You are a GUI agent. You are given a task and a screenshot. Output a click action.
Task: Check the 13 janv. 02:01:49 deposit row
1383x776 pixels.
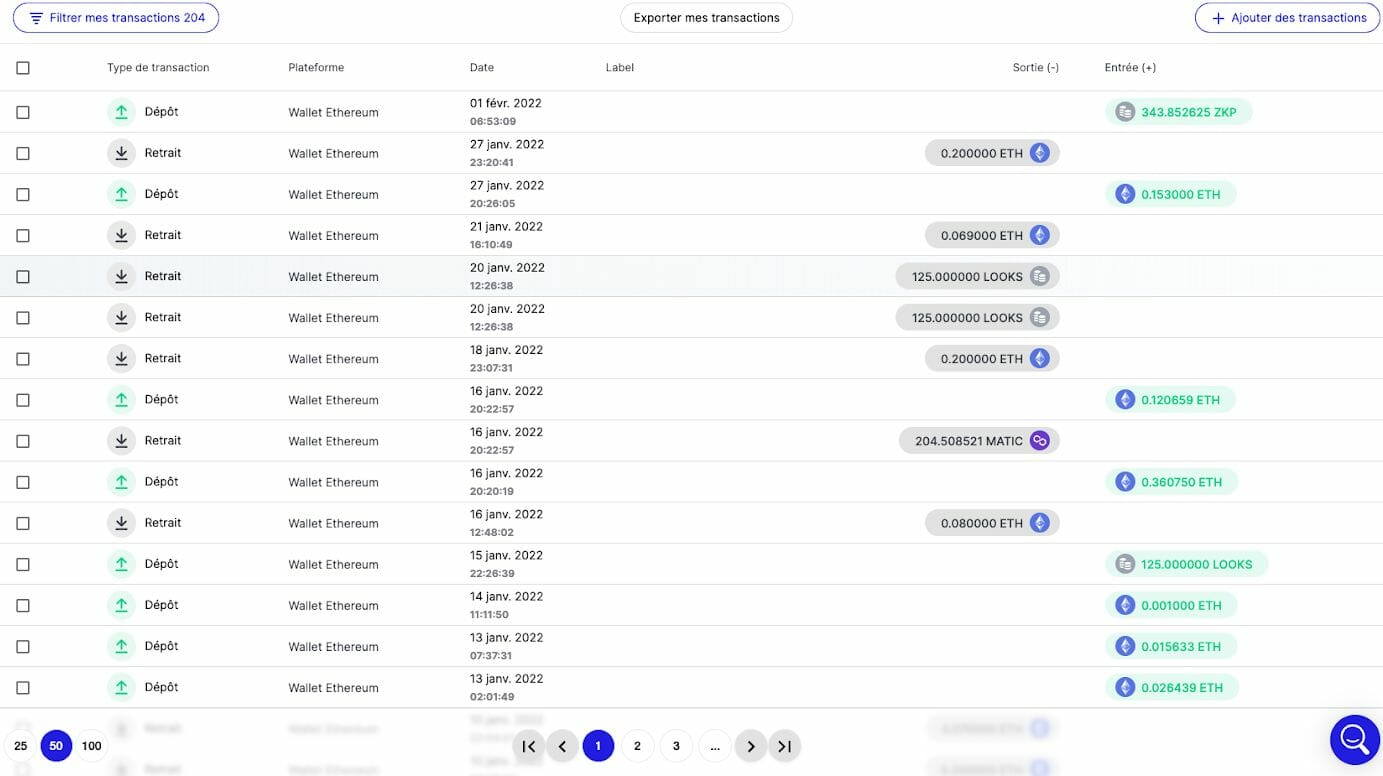coord(23,687)
